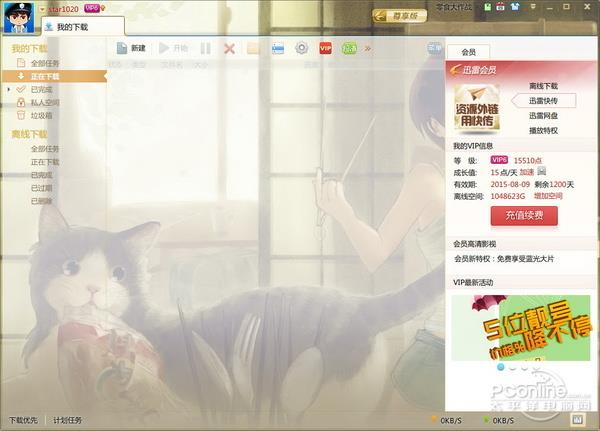The image size is (600, 431).
Task: Select 全部任务 under 我的下载
Action: click(45, 63)
